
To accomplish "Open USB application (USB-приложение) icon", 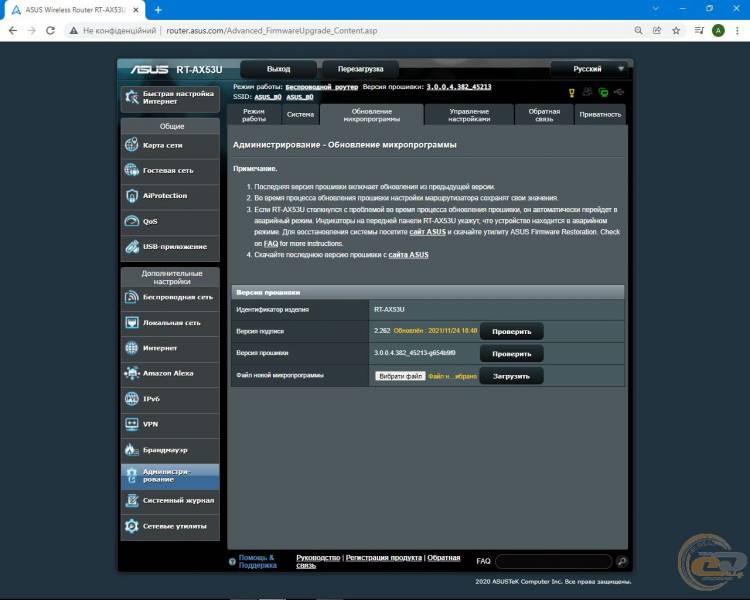I will (x=132, y=246).
